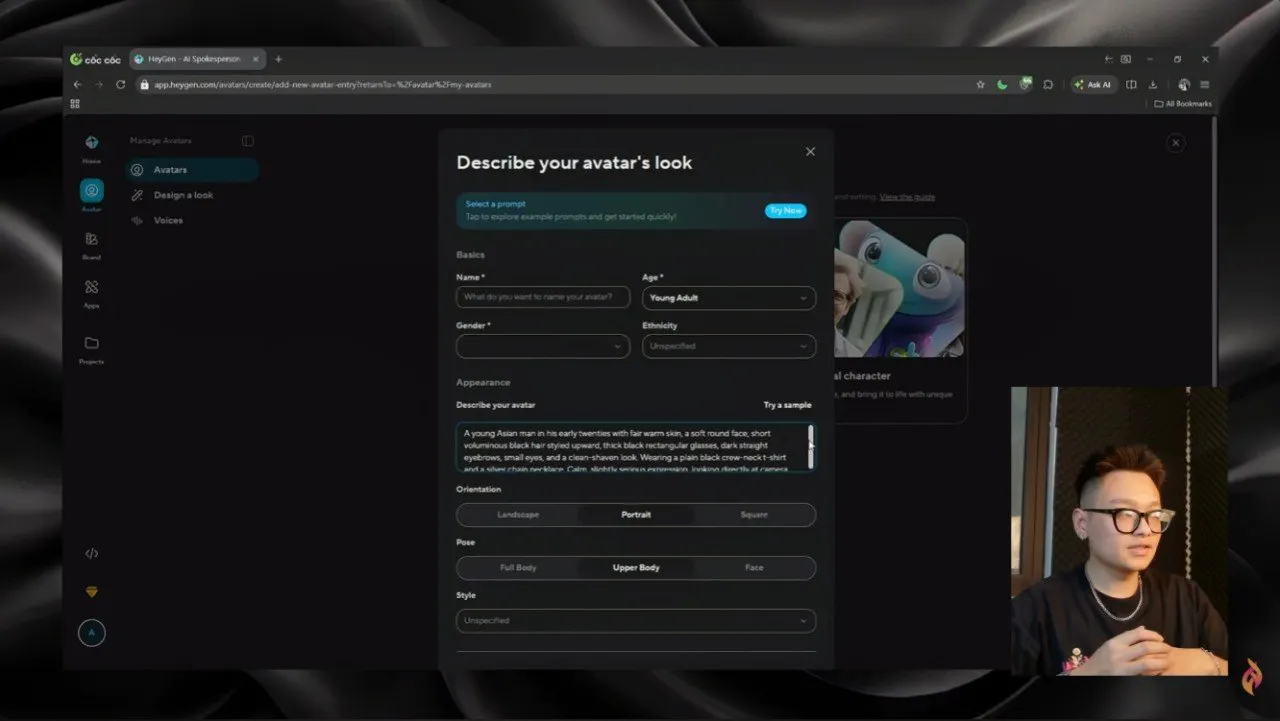Open the browser extensions puzzle icon
The height and width of the screenshot is (721, 1280).
pyautogui.click(x=1048, y=85)
